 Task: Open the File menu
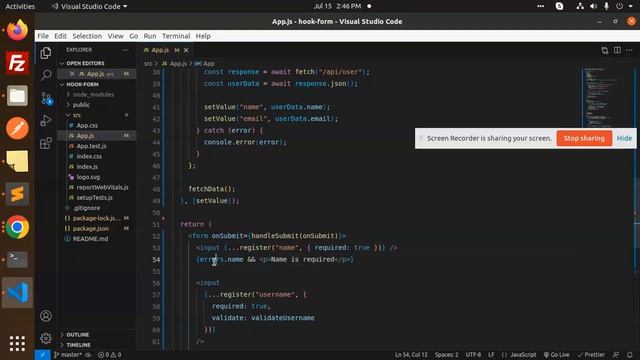pyautogui.click(x=43, y=36)
